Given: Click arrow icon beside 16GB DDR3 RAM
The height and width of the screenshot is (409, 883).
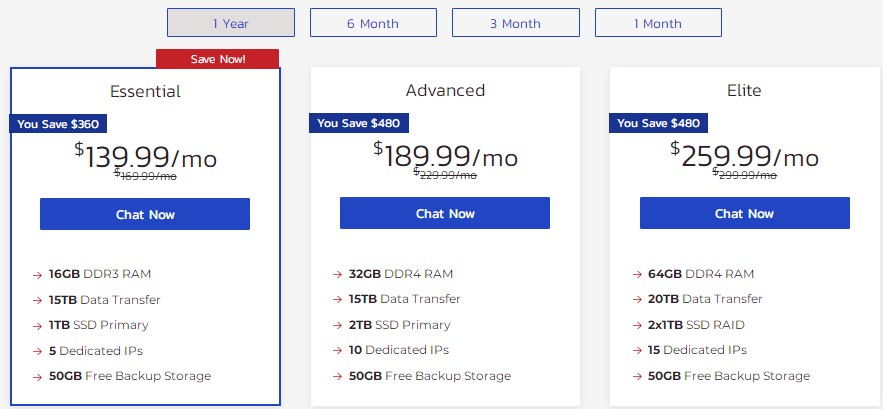Looking at the screenshot, I should (37, 274).
